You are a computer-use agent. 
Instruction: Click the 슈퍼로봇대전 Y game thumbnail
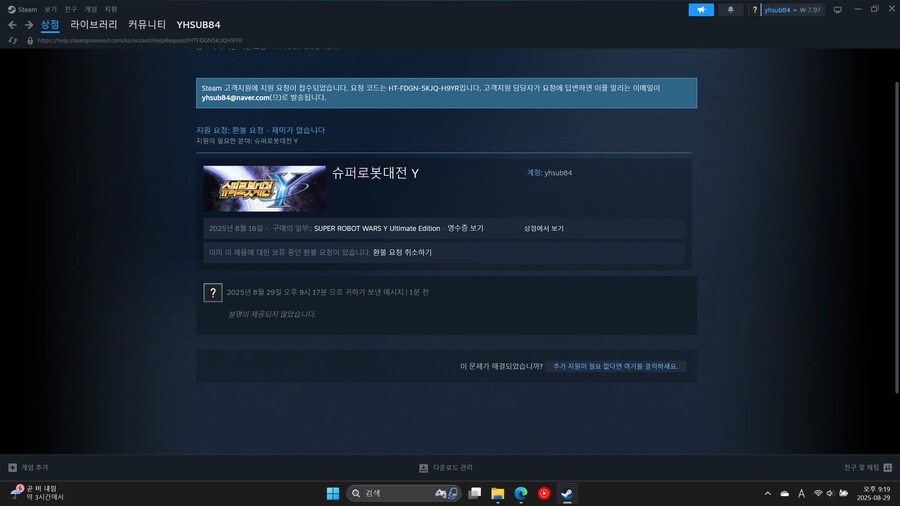265,189
